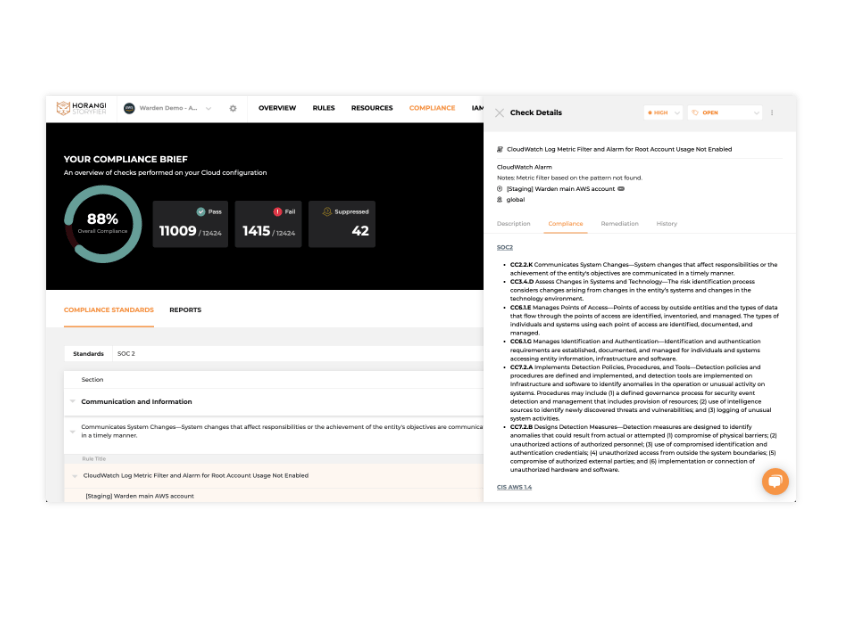Viewport: 842px width, 628px height.
Task: Open the Standards SOC 2 dropdown
Action: [x=274, y=353]
